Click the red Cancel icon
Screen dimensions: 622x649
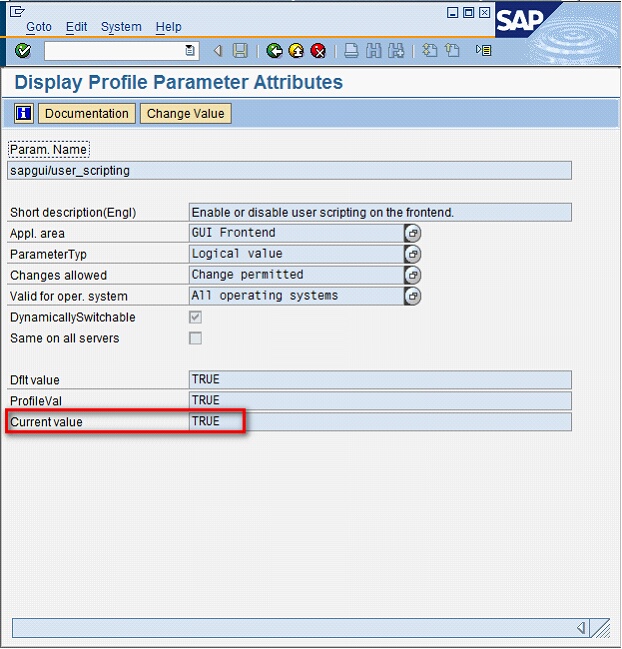coord(318,50)
